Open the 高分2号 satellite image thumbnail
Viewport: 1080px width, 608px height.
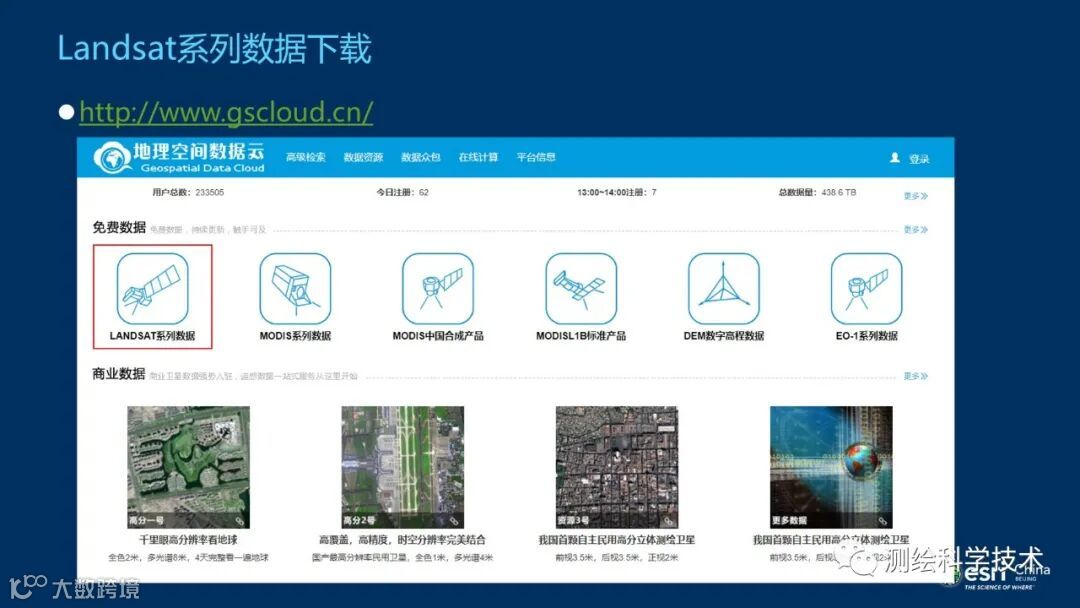[x=403, y=467]
